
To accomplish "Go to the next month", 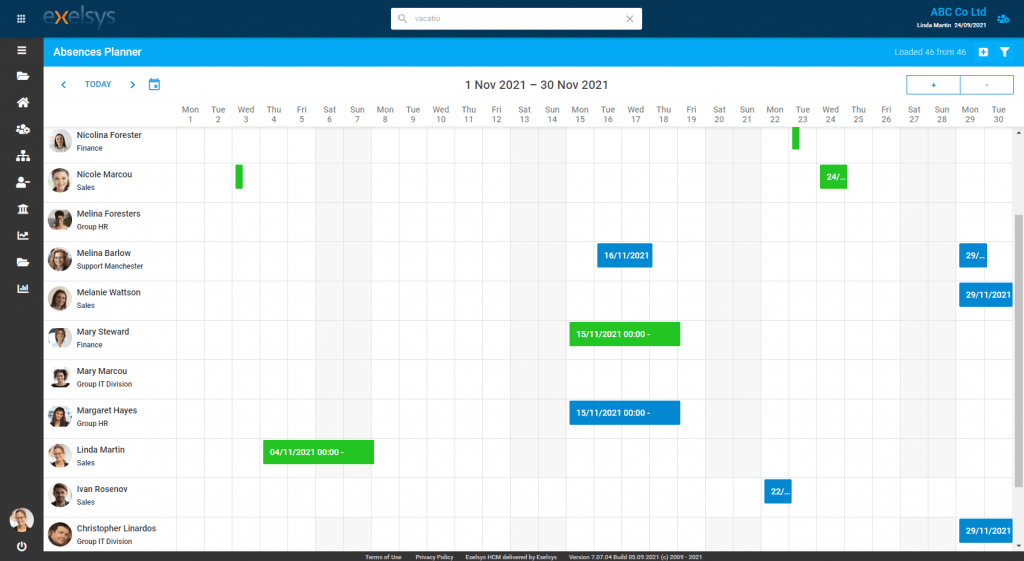I will click(x=133, y=85).
